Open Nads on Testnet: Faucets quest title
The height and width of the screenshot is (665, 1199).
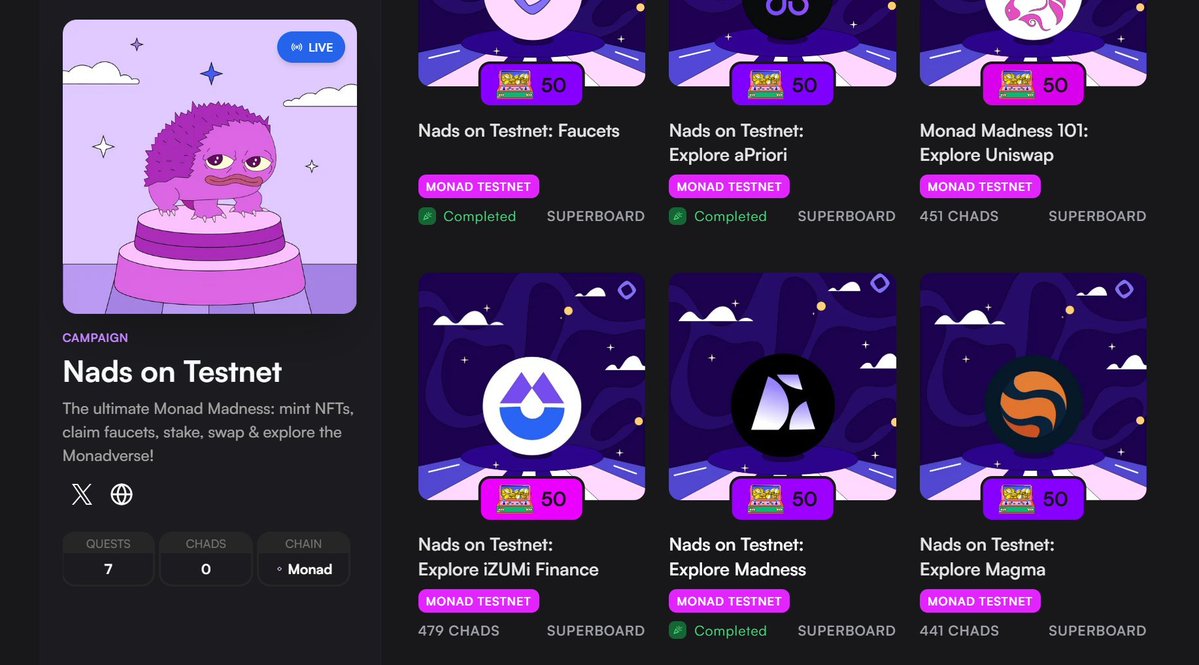click(518, 131)
